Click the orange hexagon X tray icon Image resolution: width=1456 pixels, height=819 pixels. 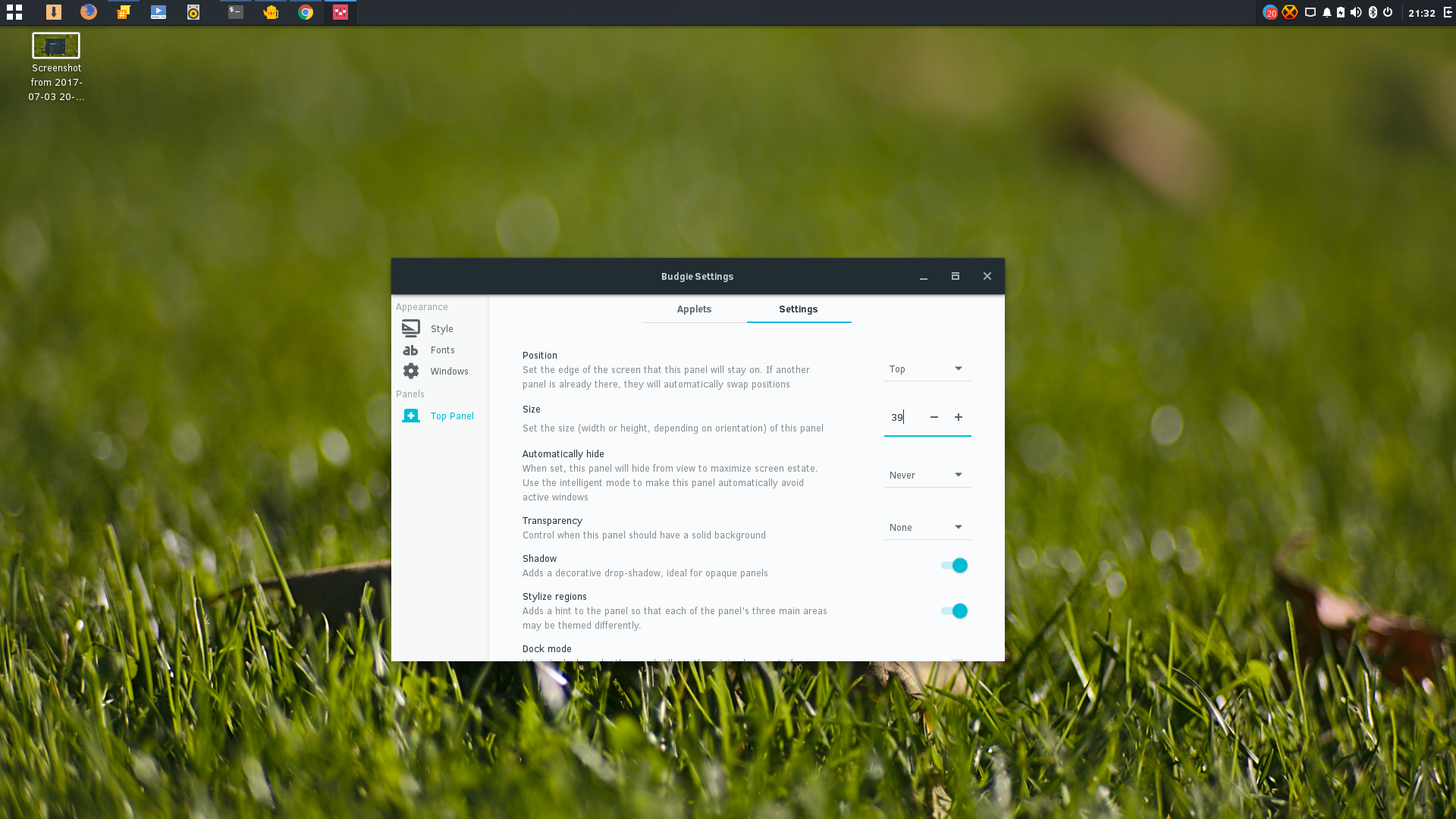[x=1290, y=12]
